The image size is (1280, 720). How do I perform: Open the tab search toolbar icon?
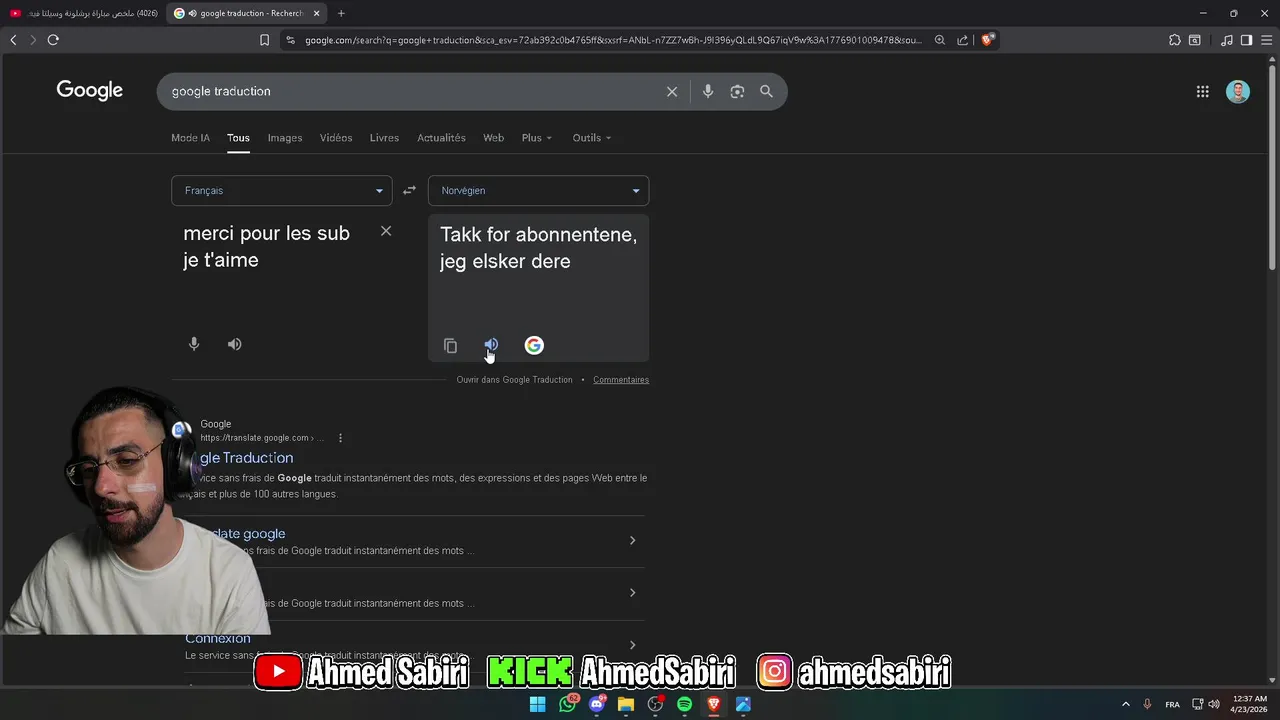point(1195,40)
